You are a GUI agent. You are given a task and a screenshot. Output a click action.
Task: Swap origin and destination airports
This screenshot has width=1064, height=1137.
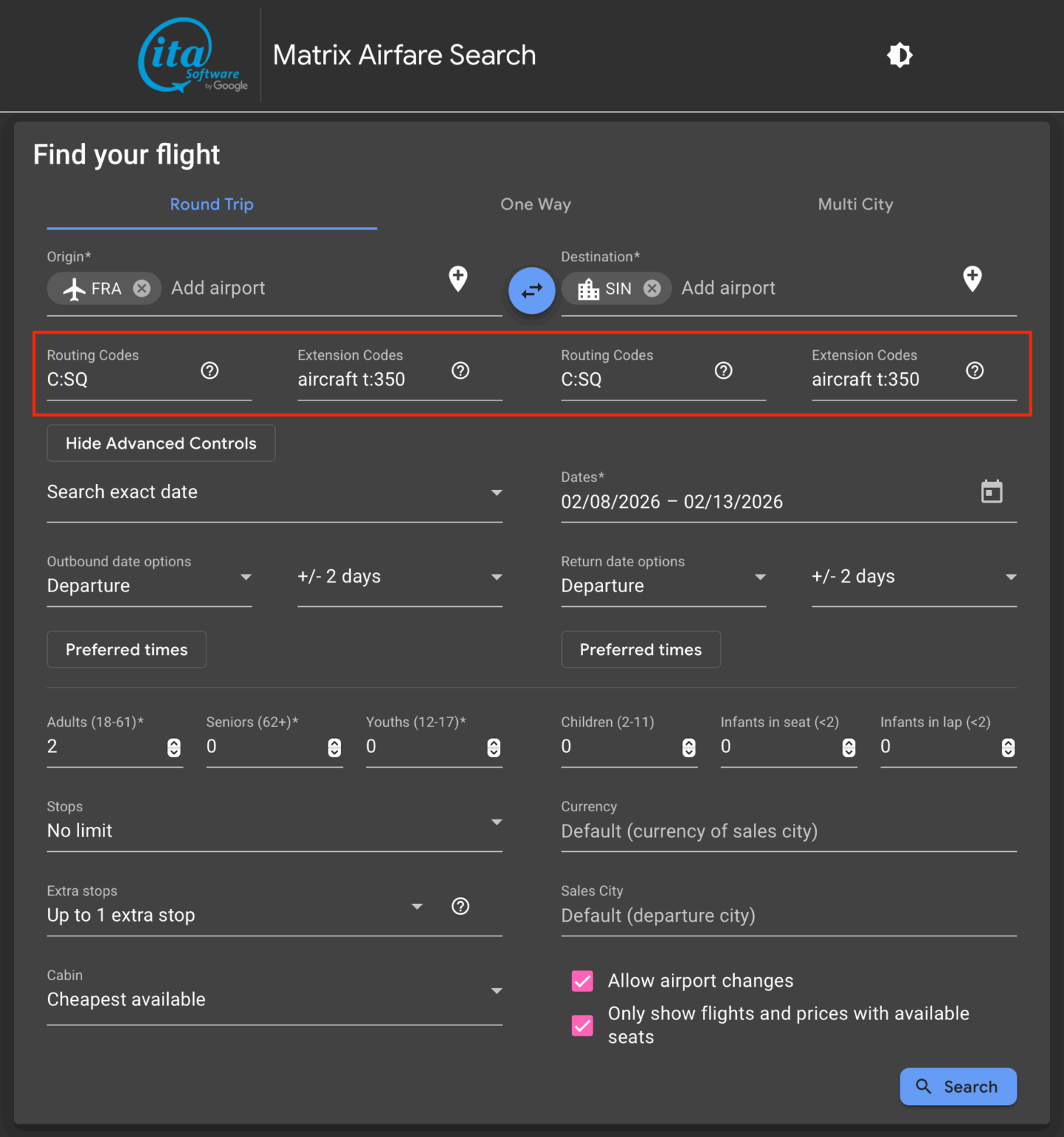coord(531,290)
